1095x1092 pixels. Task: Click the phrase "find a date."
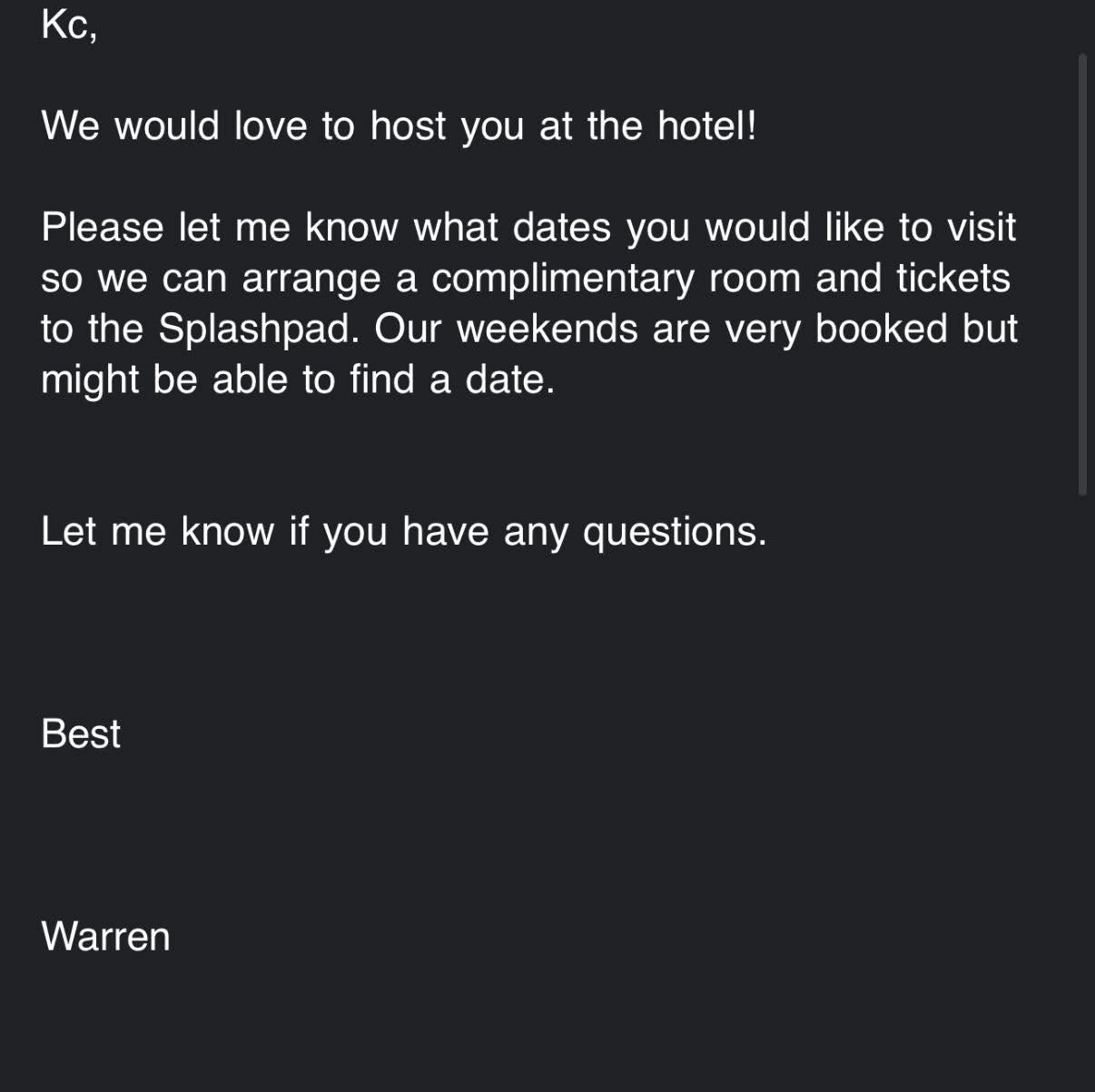click(452, 379)
